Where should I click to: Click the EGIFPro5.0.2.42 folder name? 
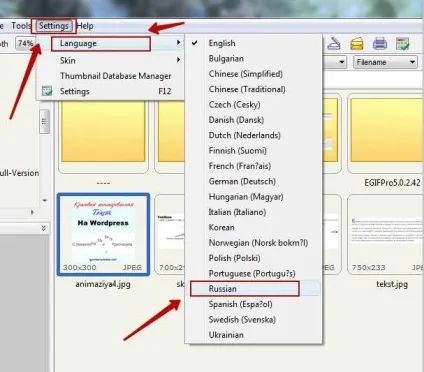392,183
